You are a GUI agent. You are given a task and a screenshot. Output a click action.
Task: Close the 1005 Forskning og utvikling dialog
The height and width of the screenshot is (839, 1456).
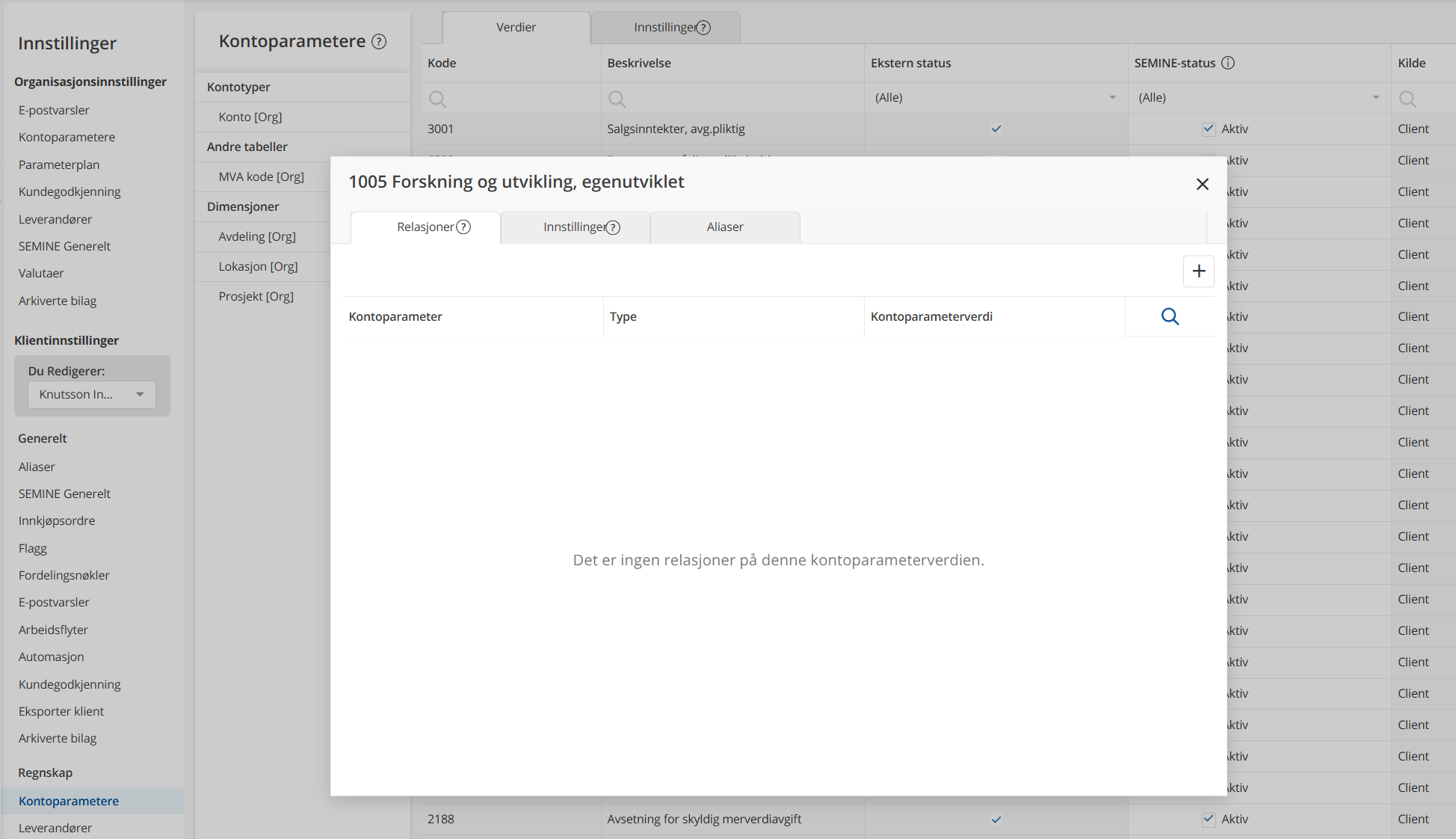(1202, 184)
